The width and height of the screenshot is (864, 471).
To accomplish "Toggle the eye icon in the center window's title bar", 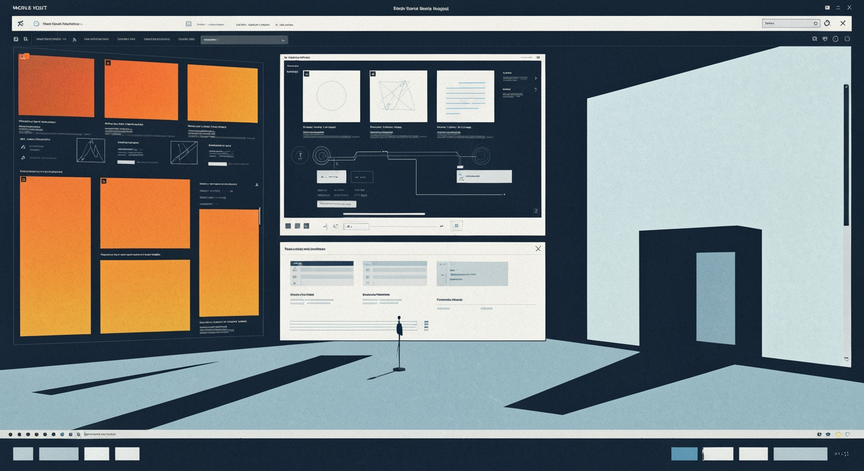I will pyautogui.click(x=537, y=57).
